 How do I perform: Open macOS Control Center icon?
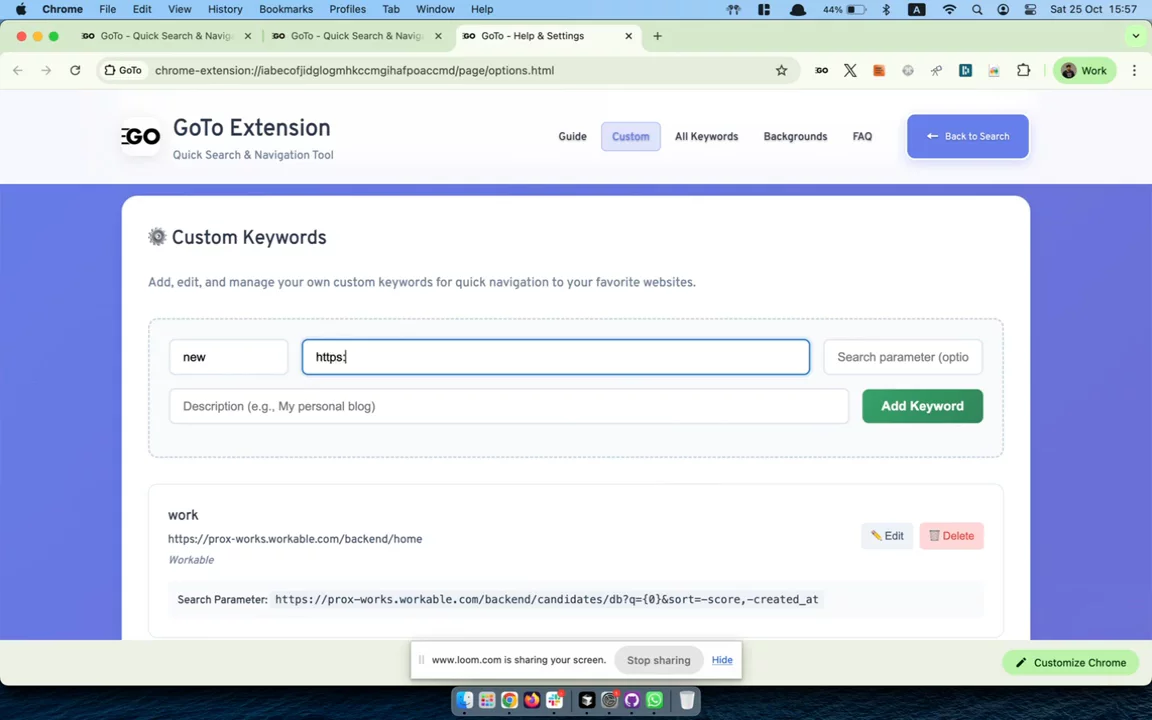(1030, 10)
